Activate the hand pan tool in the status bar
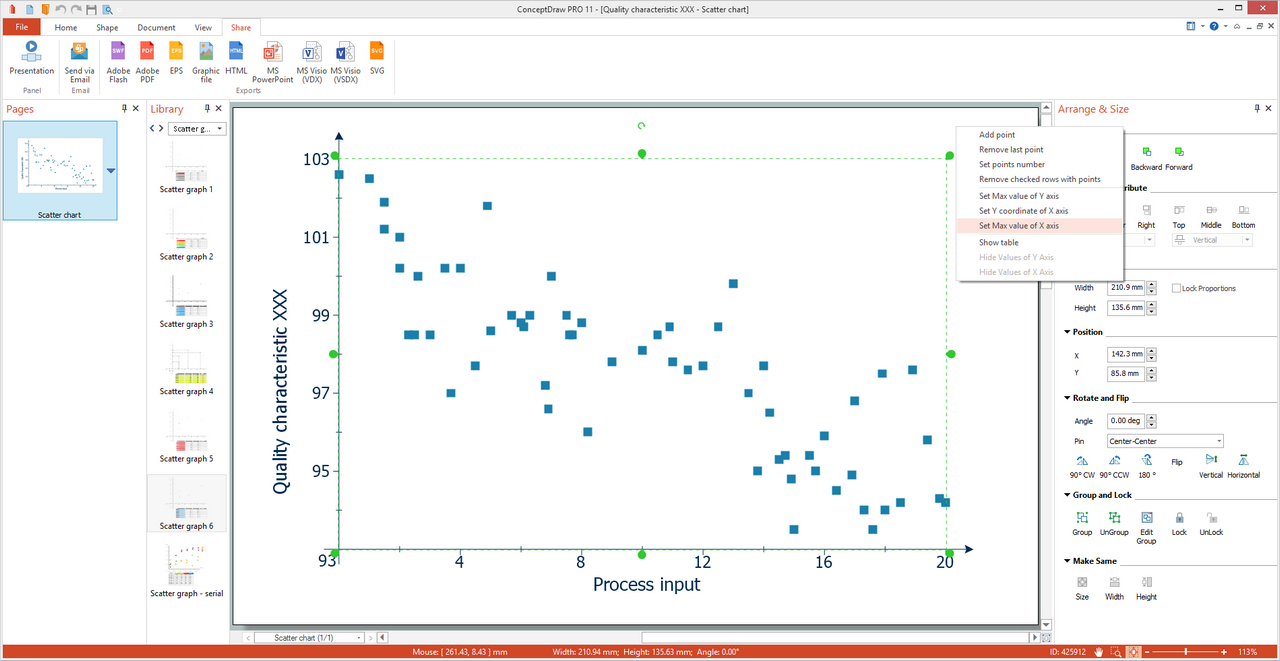Viewport: 1280px width, 661px height. [1099, 652]
